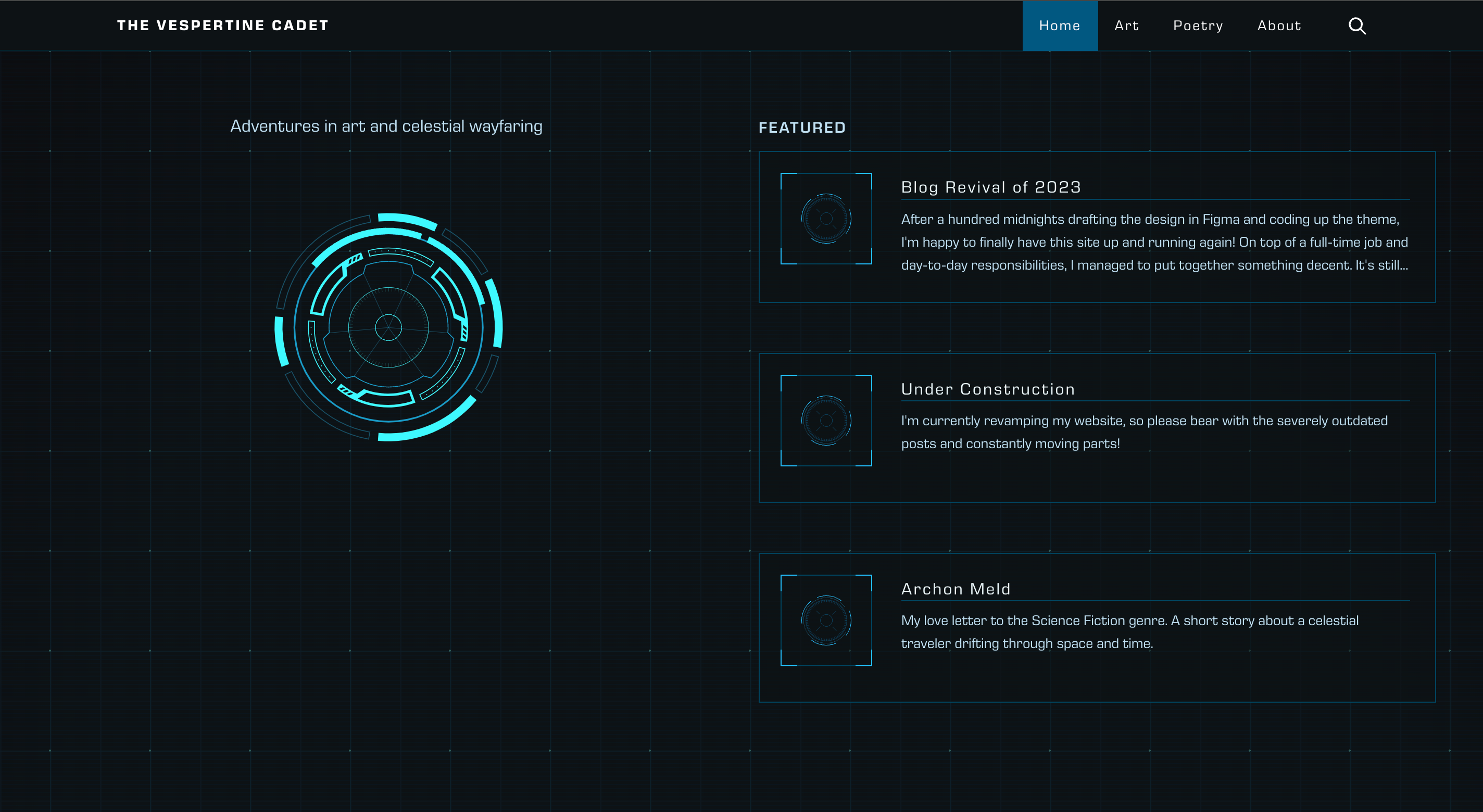The image size is (1483, 812).
Task: Navigate to the Poetry page
Action: click(1198, 26)
